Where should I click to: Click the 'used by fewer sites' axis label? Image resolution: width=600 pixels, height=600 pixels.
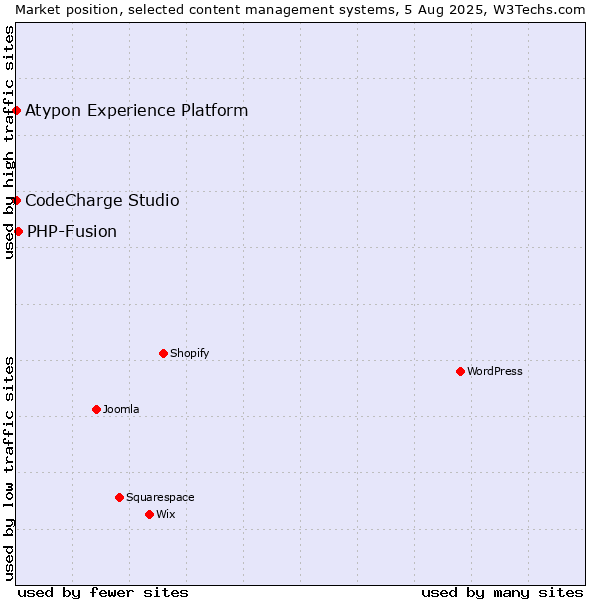pos(103,593)
